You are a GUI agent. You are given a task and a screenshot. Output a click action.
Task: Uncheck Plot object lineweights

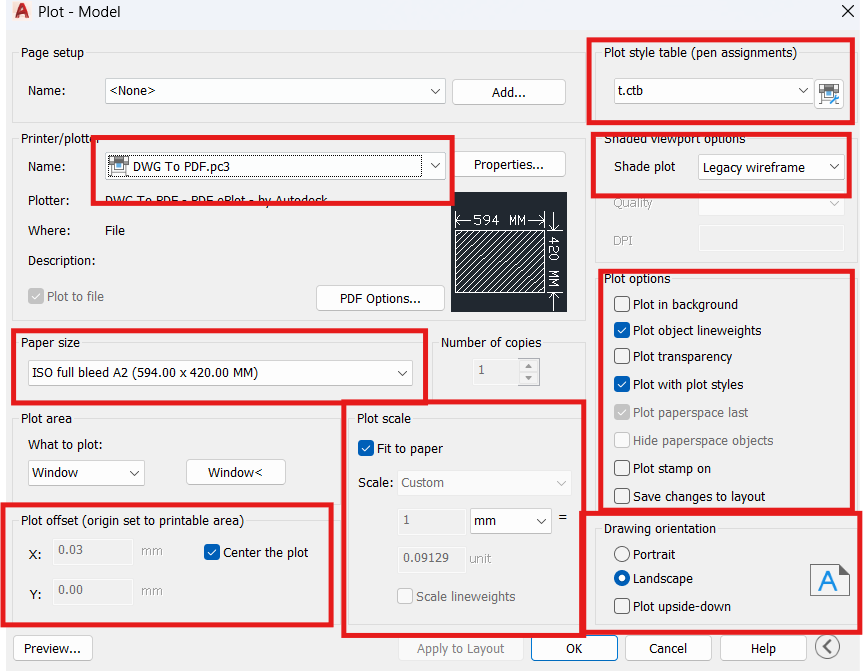click(x=623, y=331)
